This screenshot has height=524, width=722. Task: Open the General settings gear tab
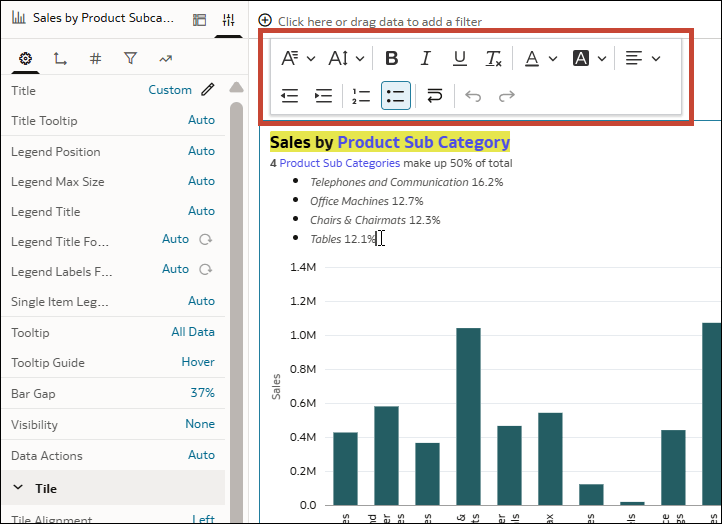tap(25, 58)
